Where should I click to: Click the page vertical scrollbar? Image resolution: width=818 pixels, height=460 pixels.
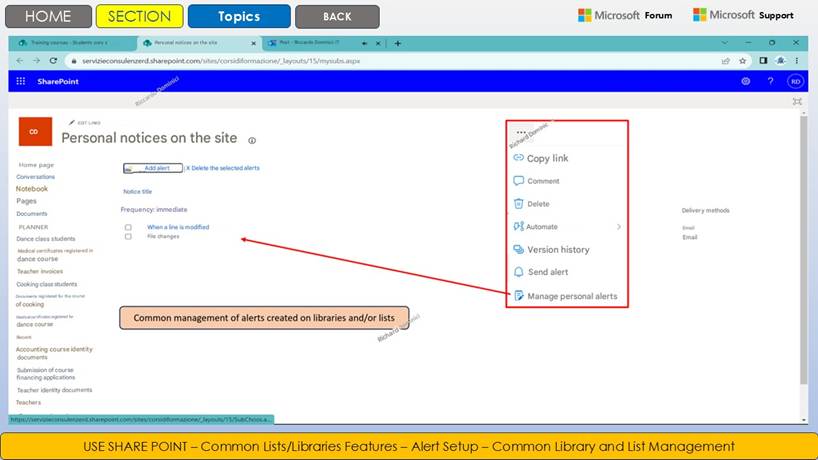click(803, 250)
